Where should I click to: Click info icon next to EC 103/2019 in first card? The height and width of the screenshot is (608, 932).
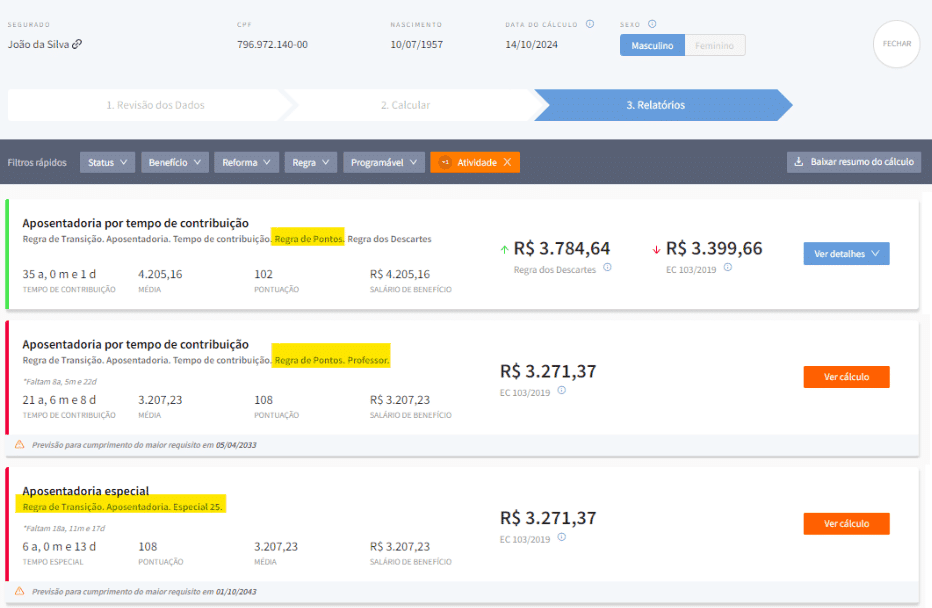pos(727,267)
